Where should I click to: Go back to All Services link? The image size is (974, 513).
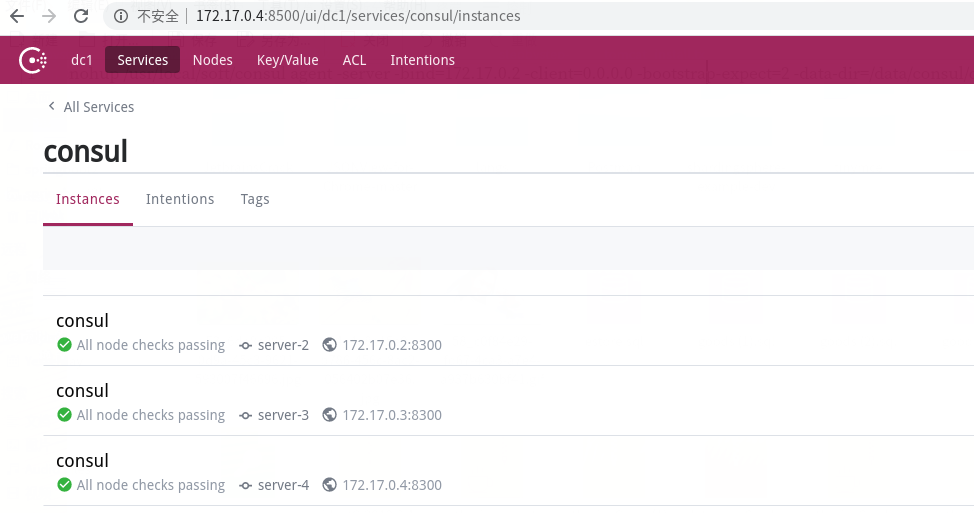pos(99,107)
